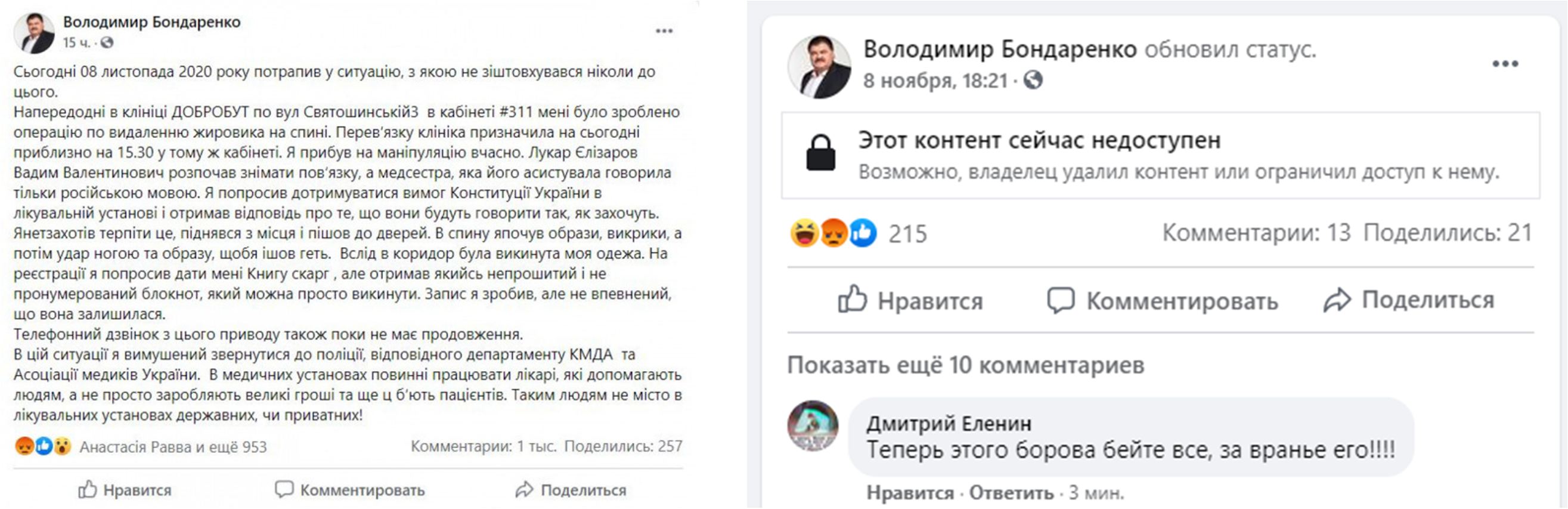Image resolution: width=1568 pixels, height=509 pixels.
Task: Click the globe privacy icon near 8 ноября timestamp
Action: tap(1035, 81)
